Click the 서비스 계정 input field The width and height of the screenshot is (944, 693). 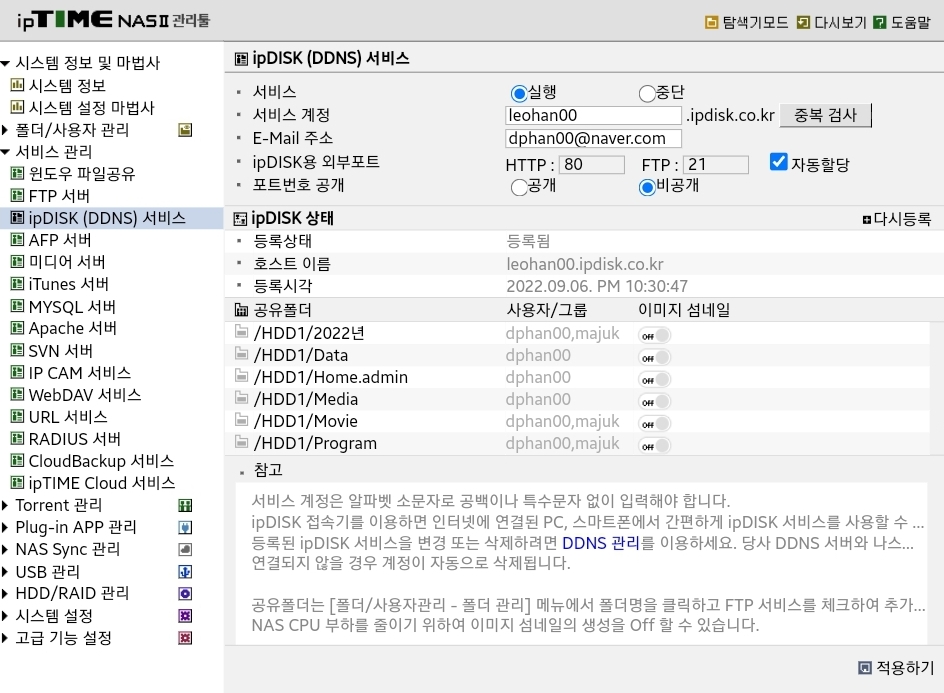point(593,115)
